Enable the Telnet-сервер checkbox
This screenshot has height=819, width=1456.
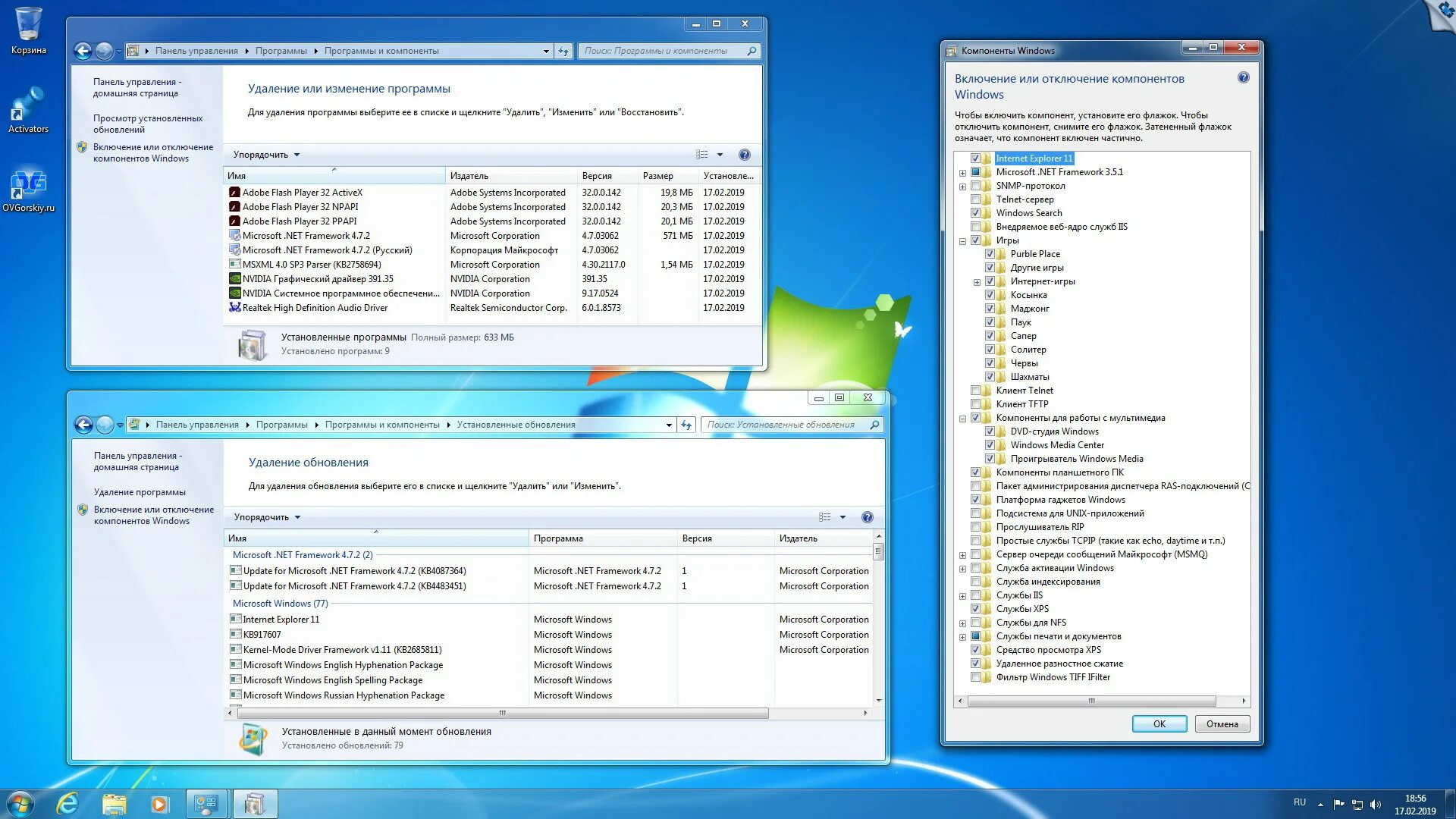click(975, 199)
